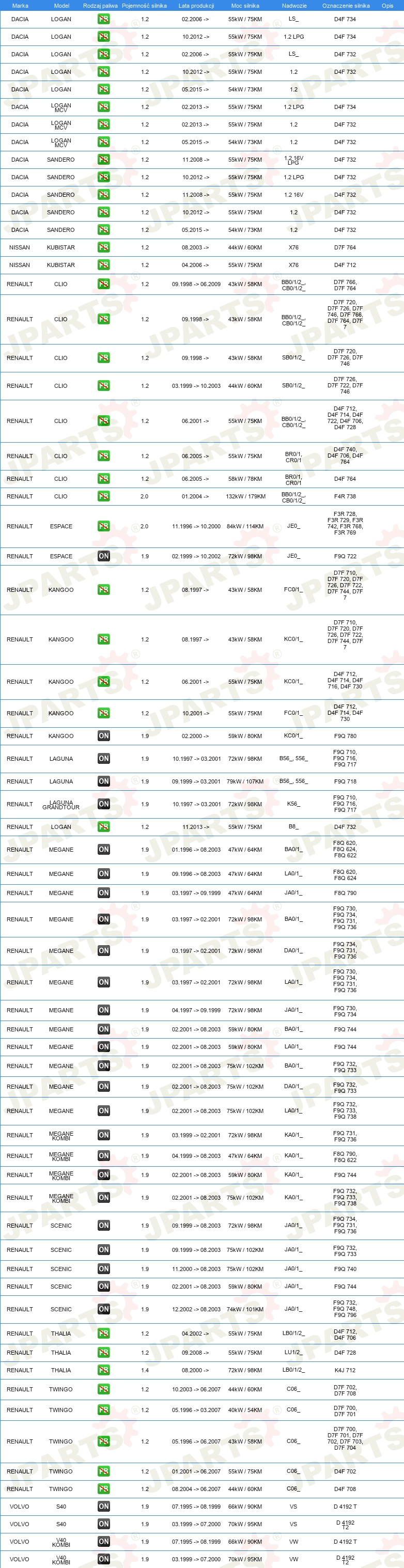
Task: Click PB icon in Dacia Sandero 05.2015 row
Action: pos(103,229)
